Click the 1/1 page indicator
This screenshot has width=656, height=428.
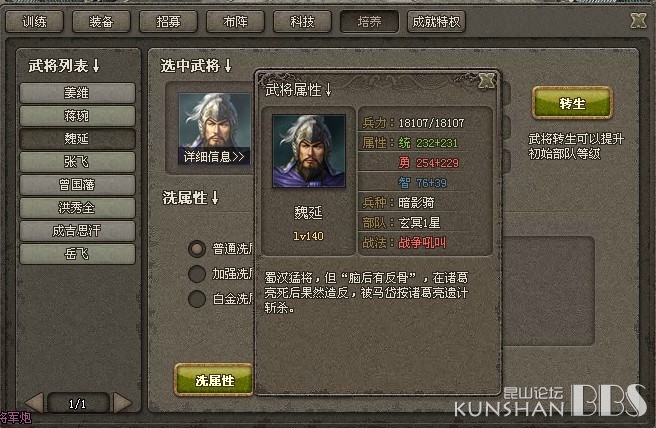click(78, 404)
